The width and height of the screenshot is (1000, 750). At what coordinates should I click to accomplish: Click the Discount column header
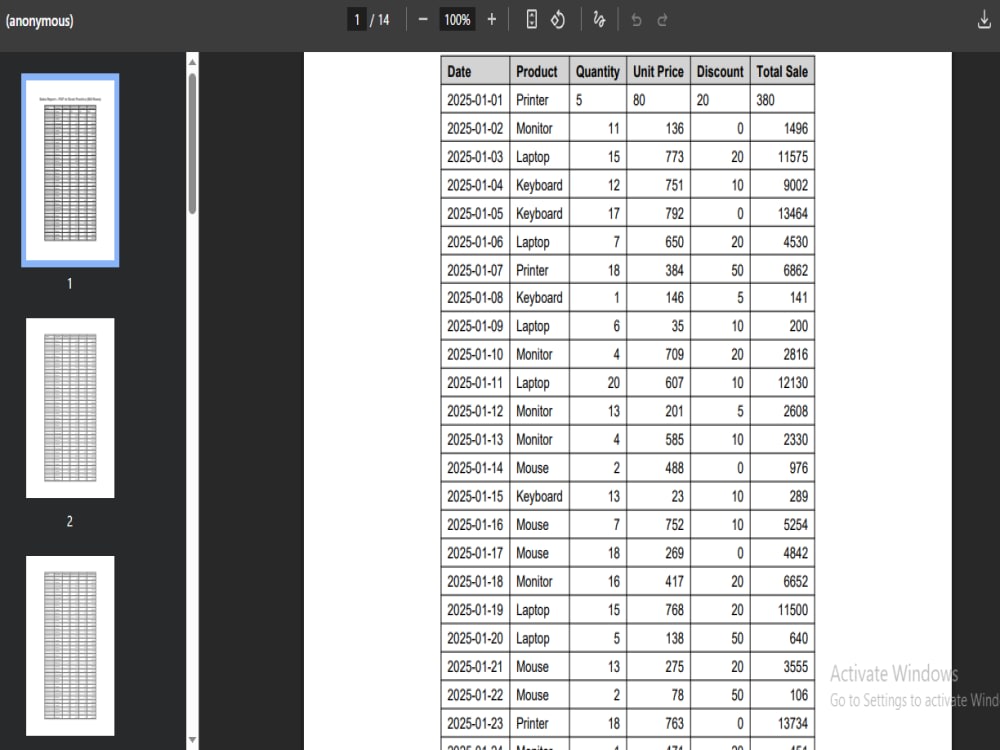tap(720, 71)
